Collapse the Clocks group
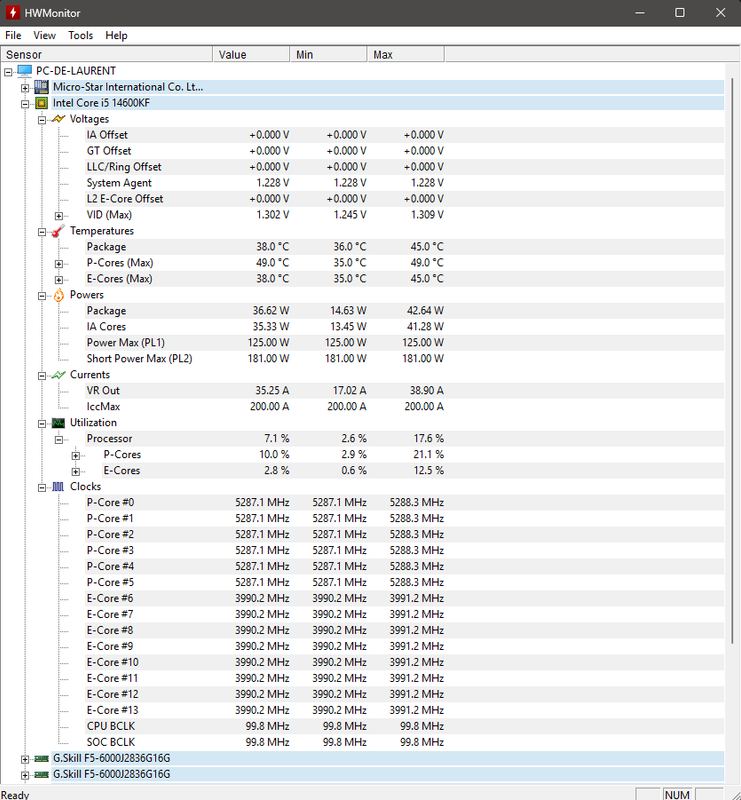 (42, 488)
